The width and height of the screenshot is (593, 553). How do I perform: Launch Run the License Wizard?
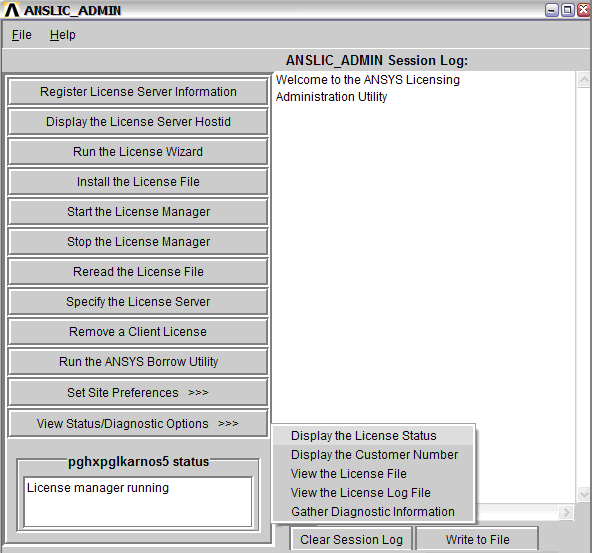[x=138, y=151]
